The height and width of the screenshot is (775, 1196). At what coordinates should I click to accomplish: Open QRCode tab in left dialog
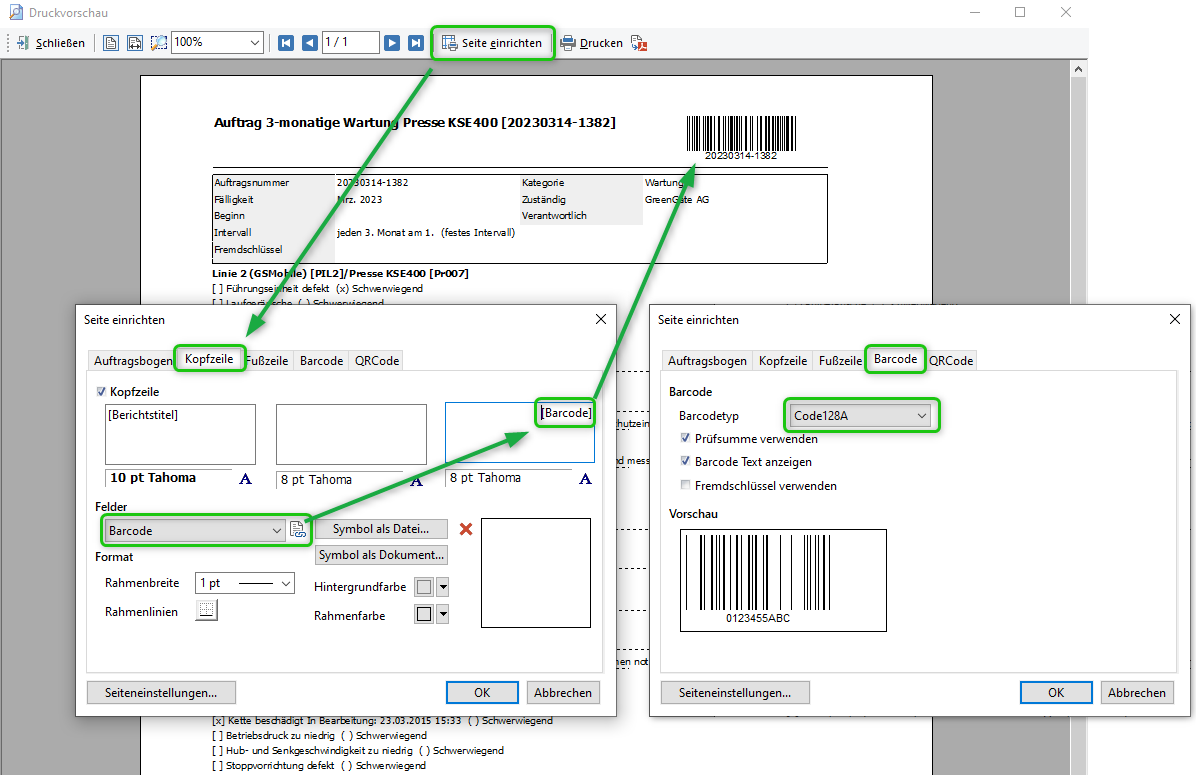tap(377, 361)
